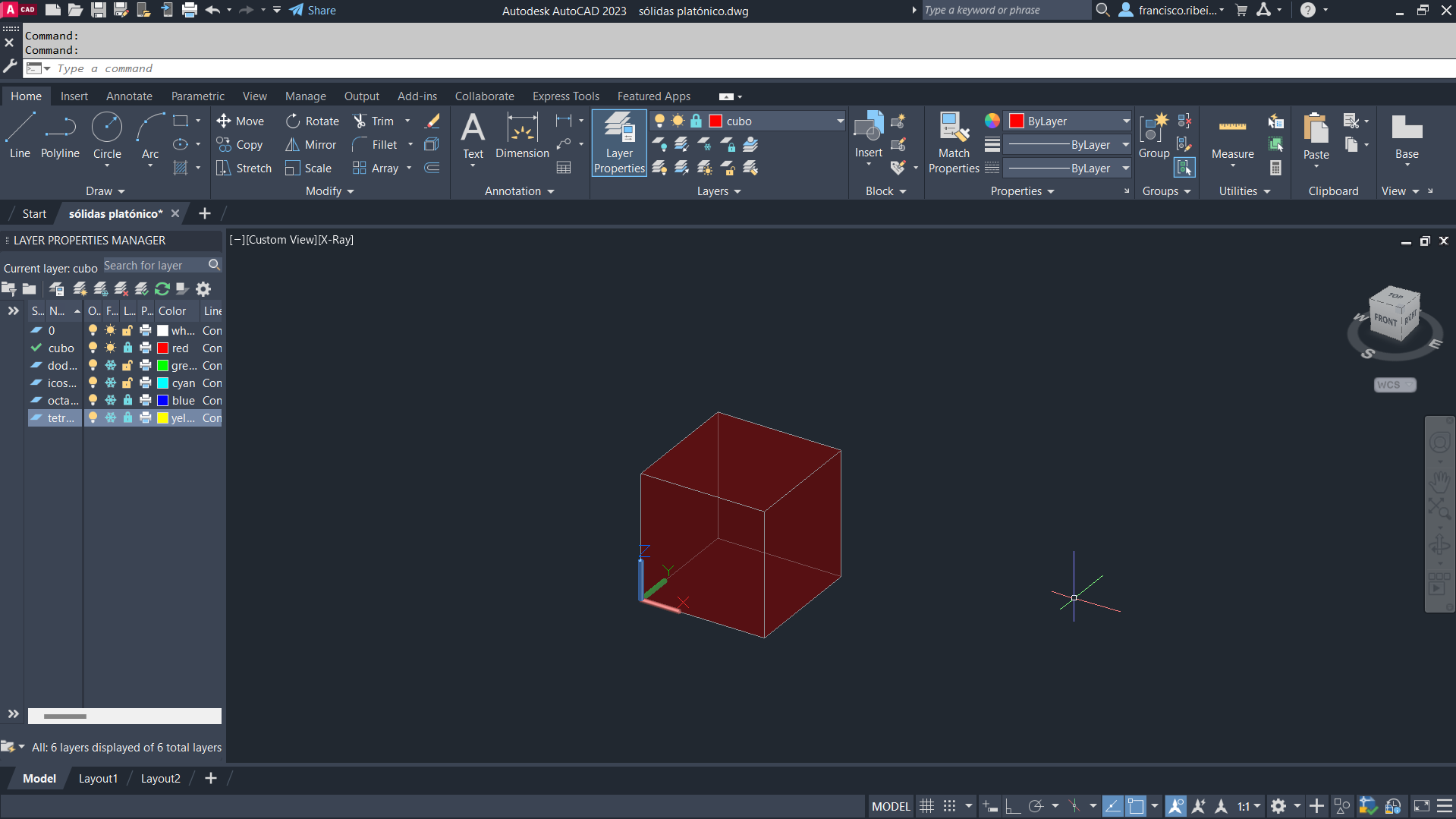Open the Annotate ribbon tab
The height and width of the screenshot is (819, 1456).
pos(129,96)
